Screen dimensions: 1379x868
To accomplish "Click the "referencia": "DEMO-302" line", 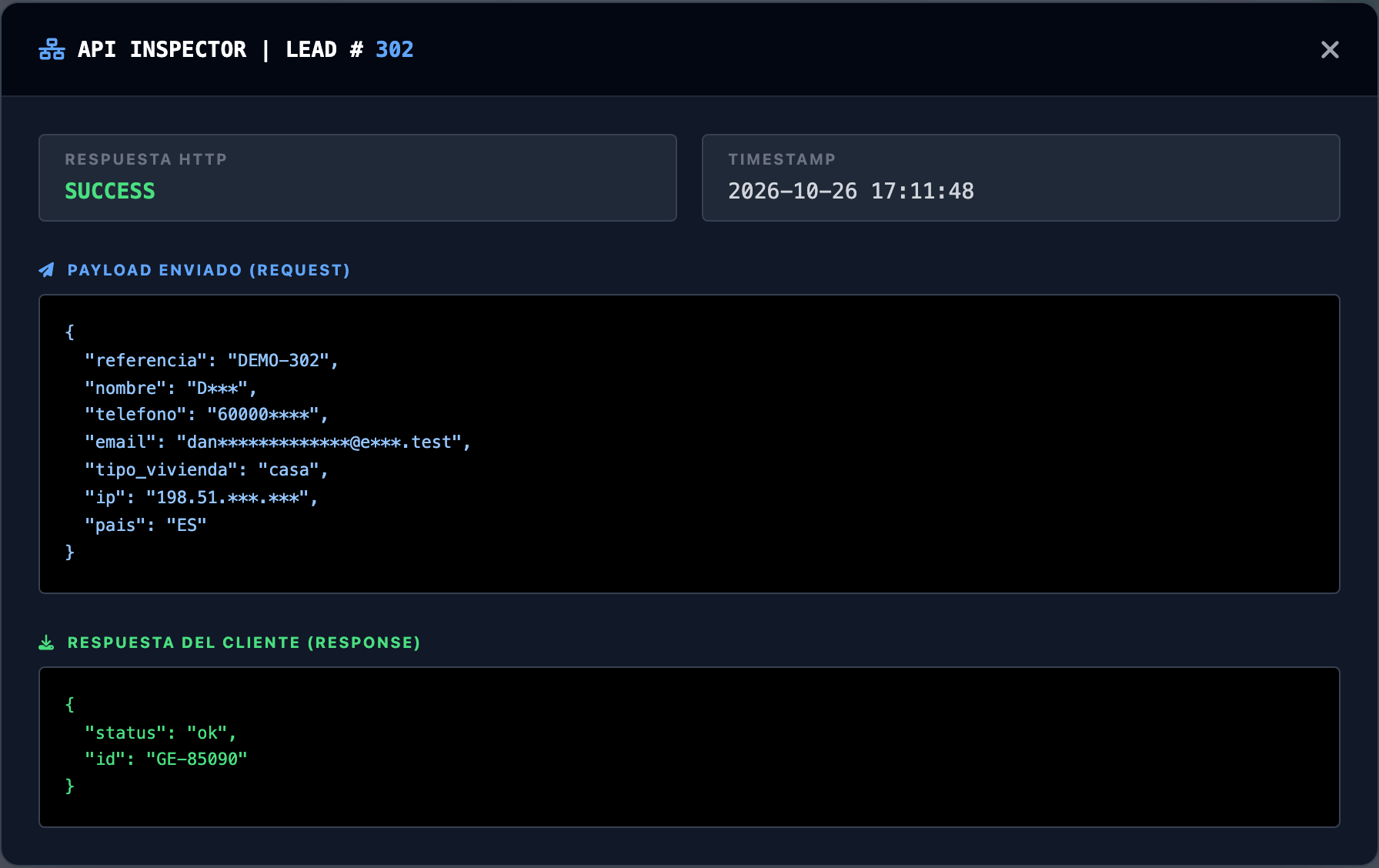I will 212,360.
